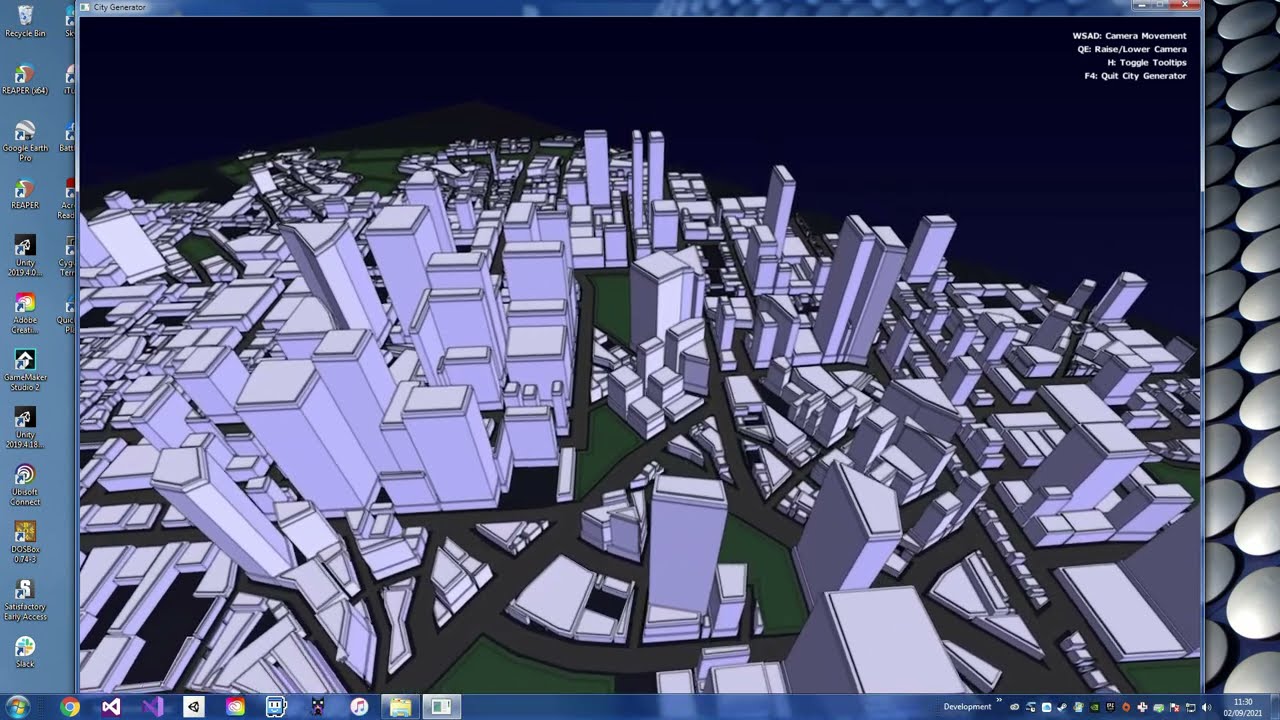Click the 'QE: Raise/Lower Camera' tooltip text

click(x=1132, y=49)
